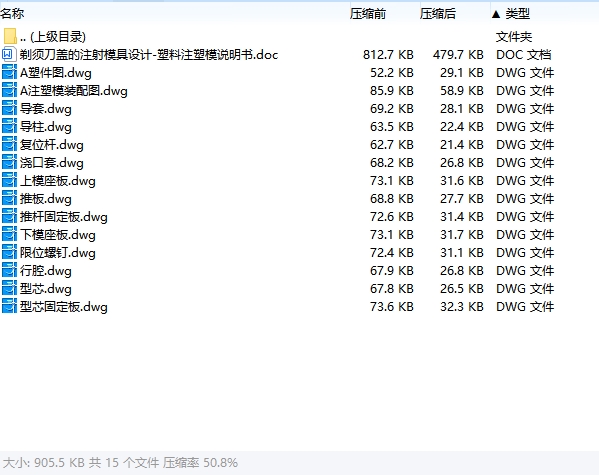Click the 52.2 KB size of A塑件图.dwg
This screenshot has width=599, height=475.
tap(392, 73)
